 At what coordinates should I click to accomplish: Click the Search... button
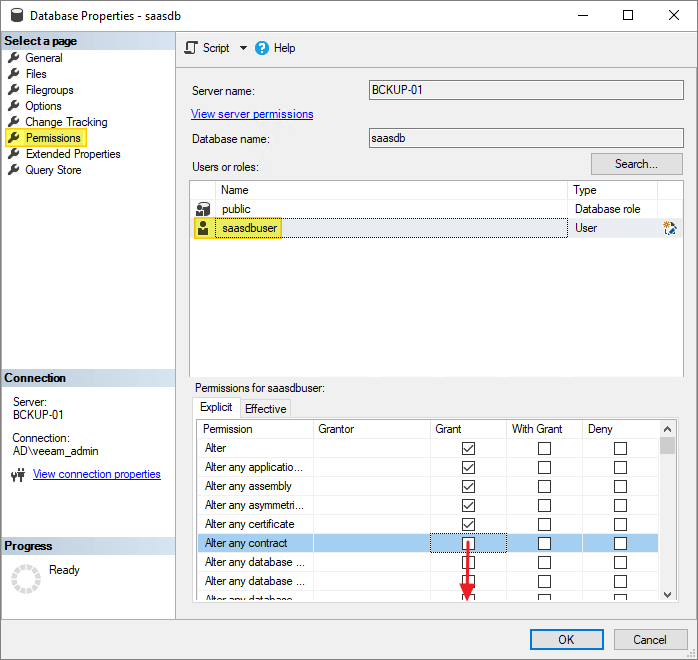point(636,164)
